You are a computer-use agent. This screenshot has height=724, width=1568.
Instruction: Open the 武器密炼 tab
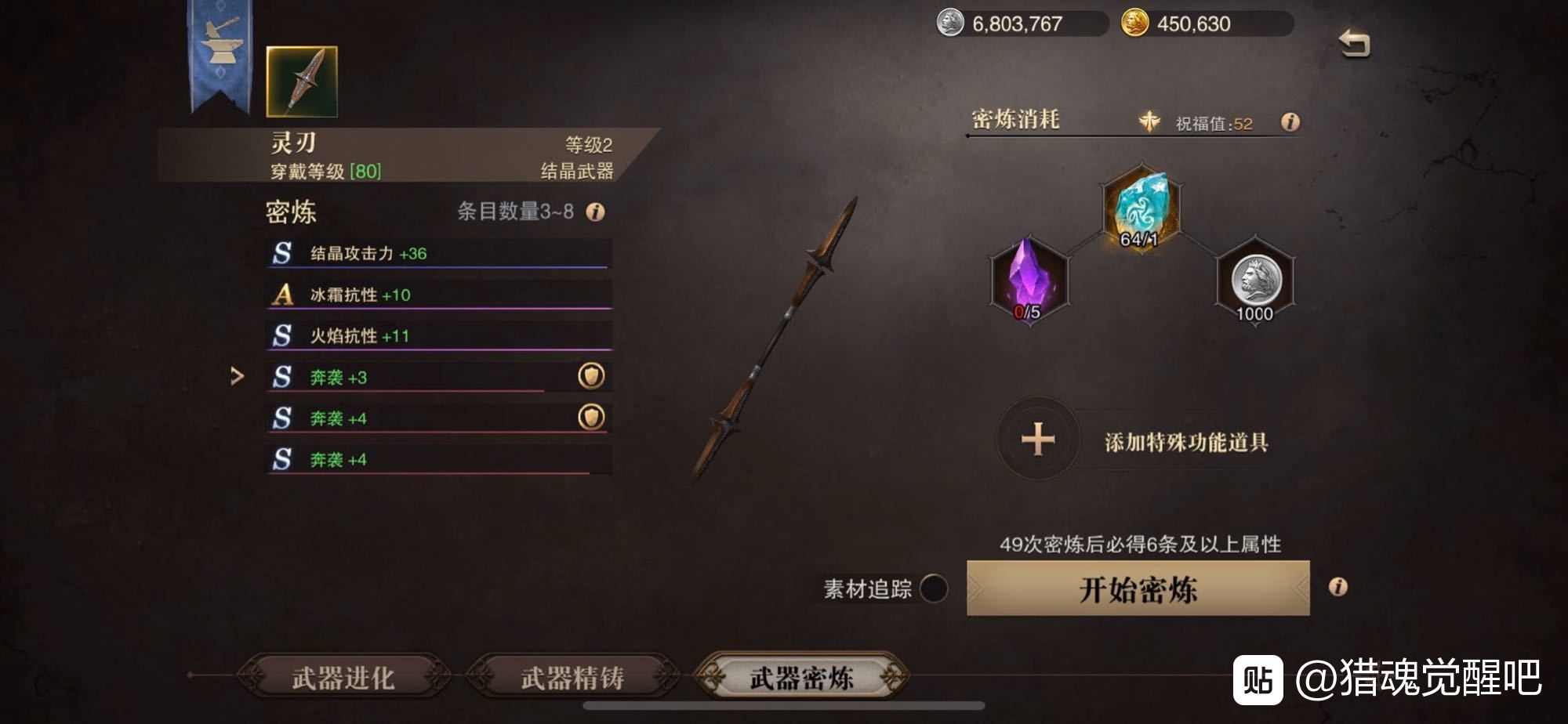(802, 677)
